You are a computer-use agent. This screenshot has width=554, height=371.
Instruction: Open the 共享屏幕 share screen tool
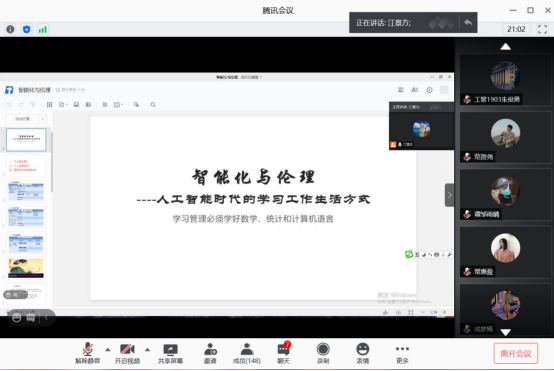coord(170,354)
